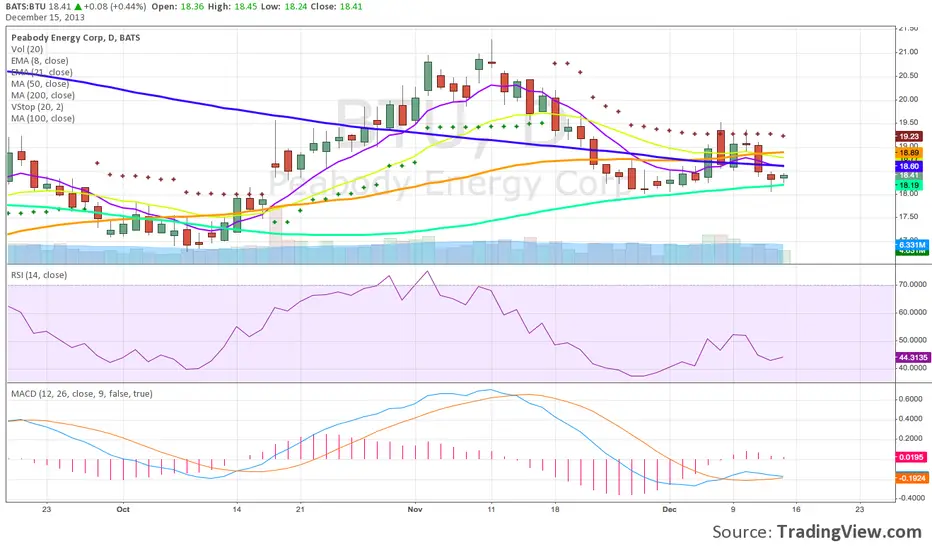932x550 pixels.
Task: Click the 50.0000 RSI axis label
Action: tap(912, 340)
